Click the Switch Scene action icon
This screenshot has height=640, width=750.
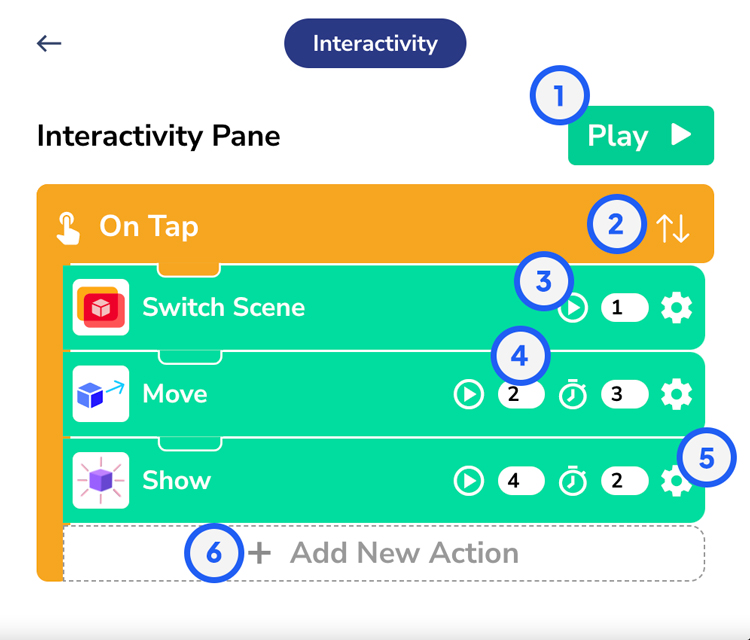pyautogui.click(x=101, y=307)
